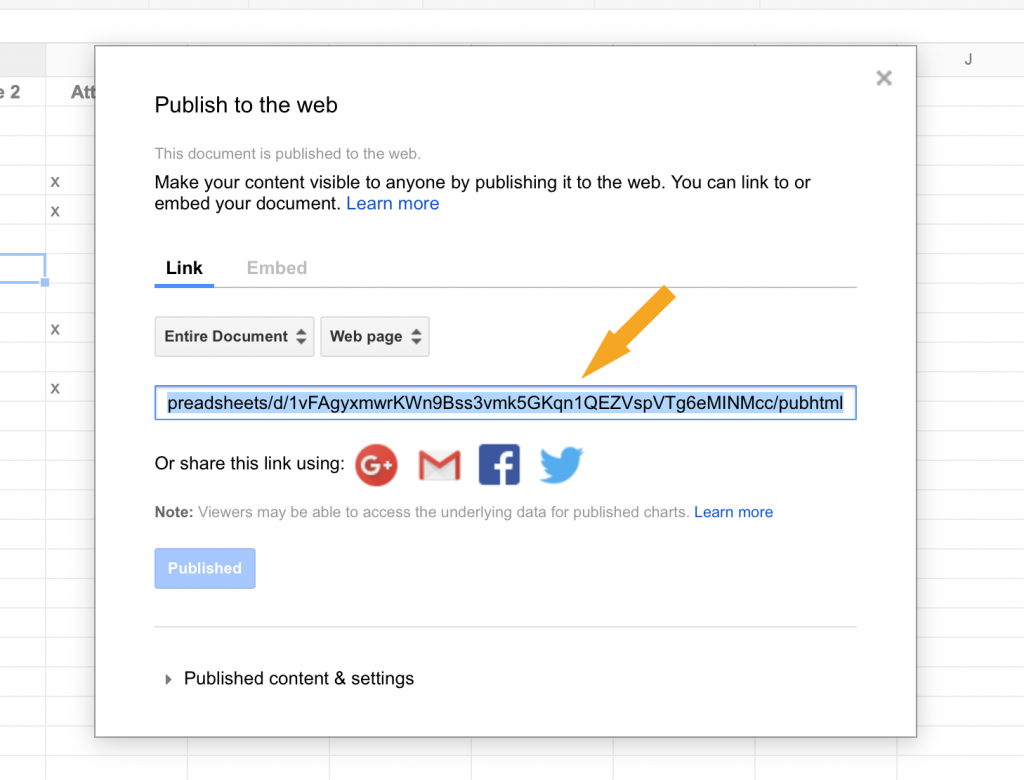Open the Learn more link in the Note
Image resolution: width=1024 pixels, height=780 pixels.
(x=733, y=511)
